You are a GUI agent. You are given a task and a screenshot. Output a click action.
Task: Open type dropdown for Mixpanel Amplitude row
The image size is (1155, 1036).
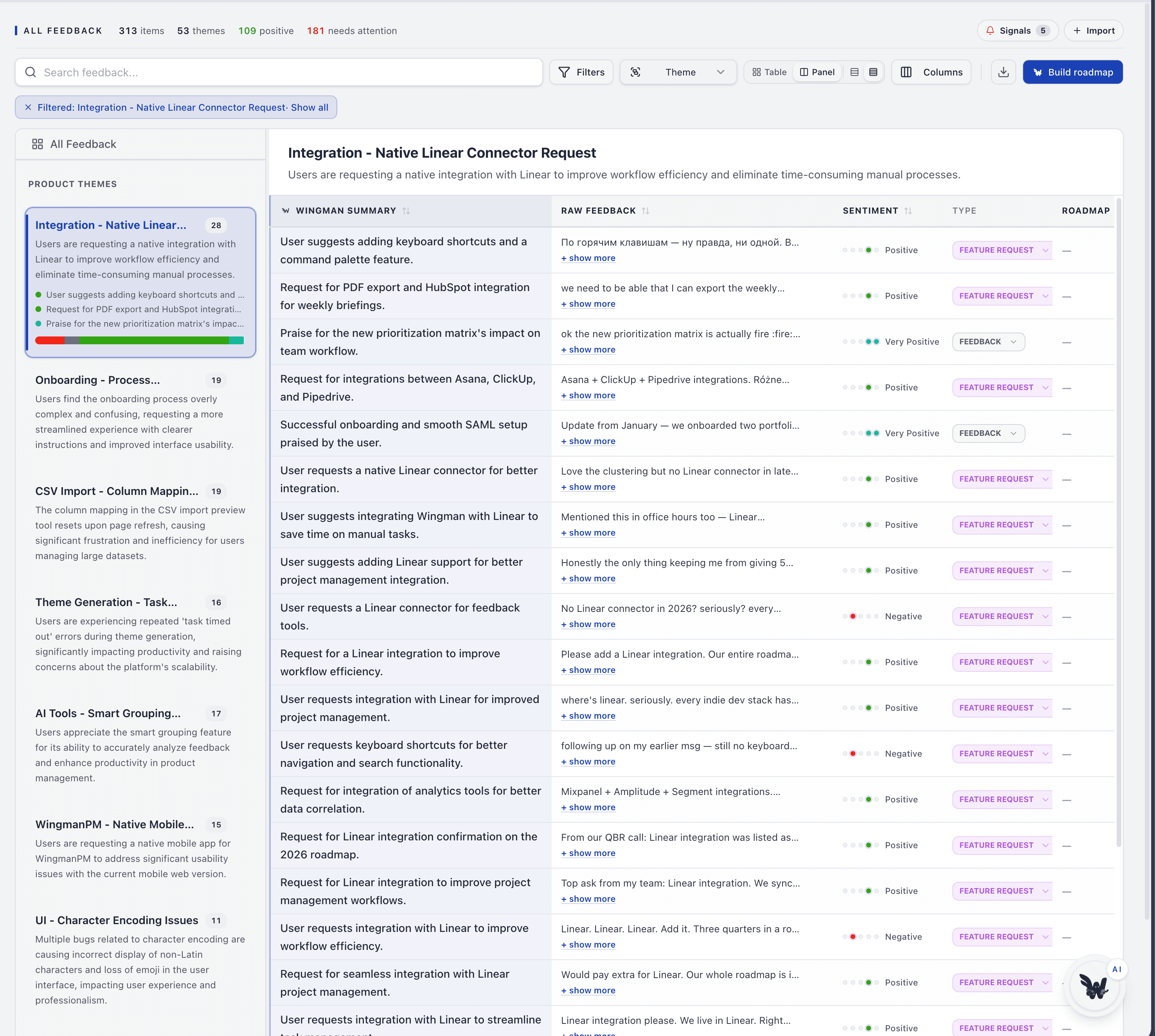point(1002,800)
